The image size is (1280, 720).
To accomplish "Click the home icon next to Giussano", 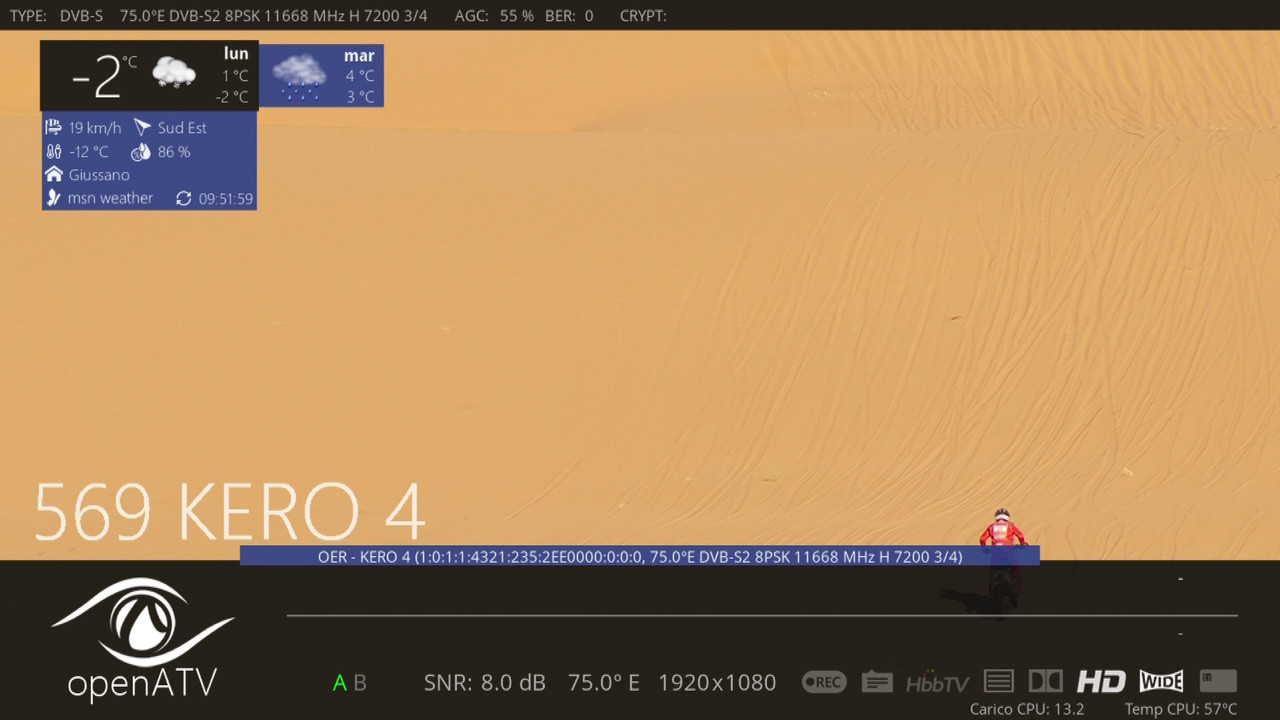I will click(53, 174).
